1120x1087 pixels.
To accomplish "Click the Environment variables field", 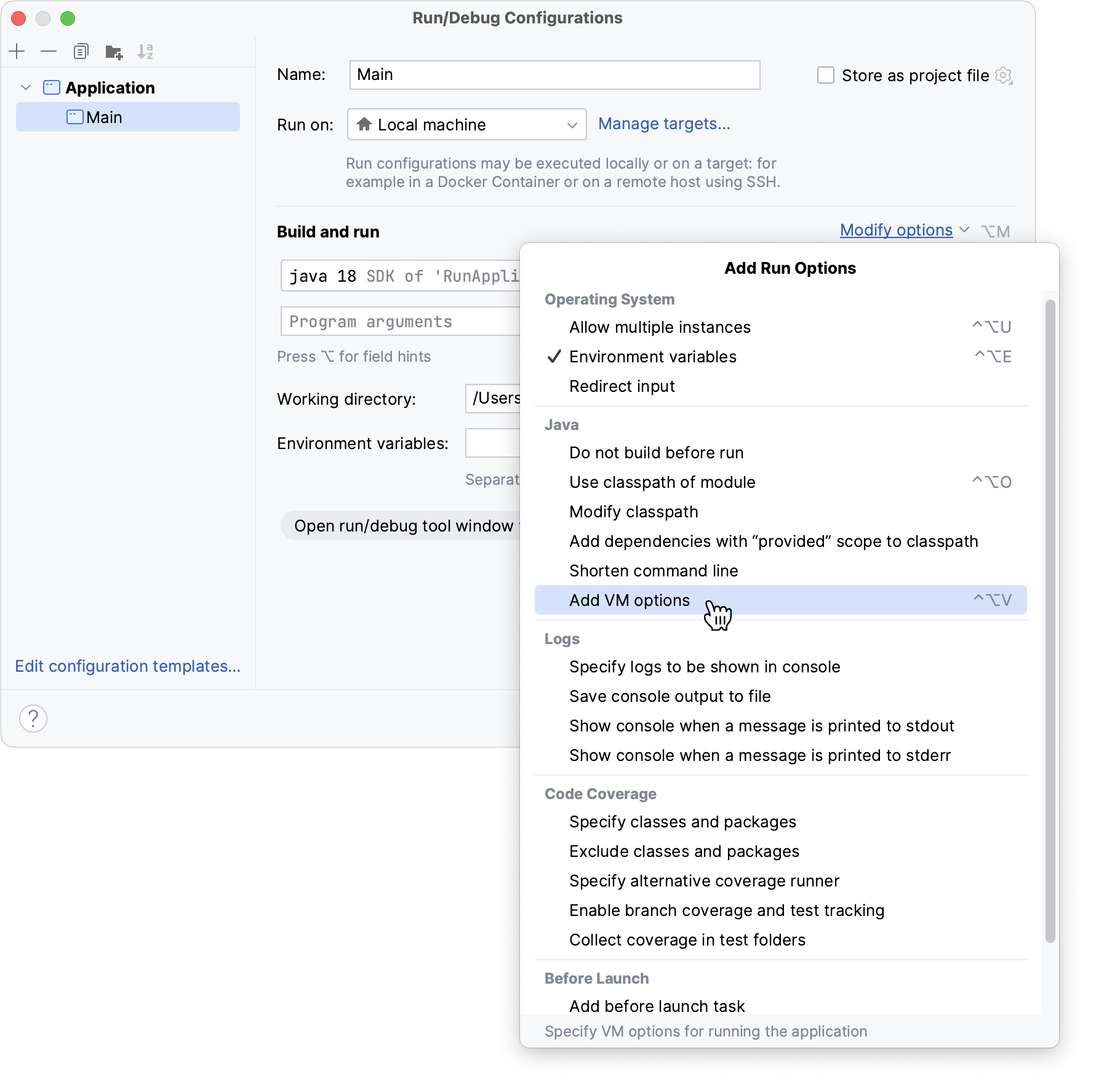I will point(493,443).
